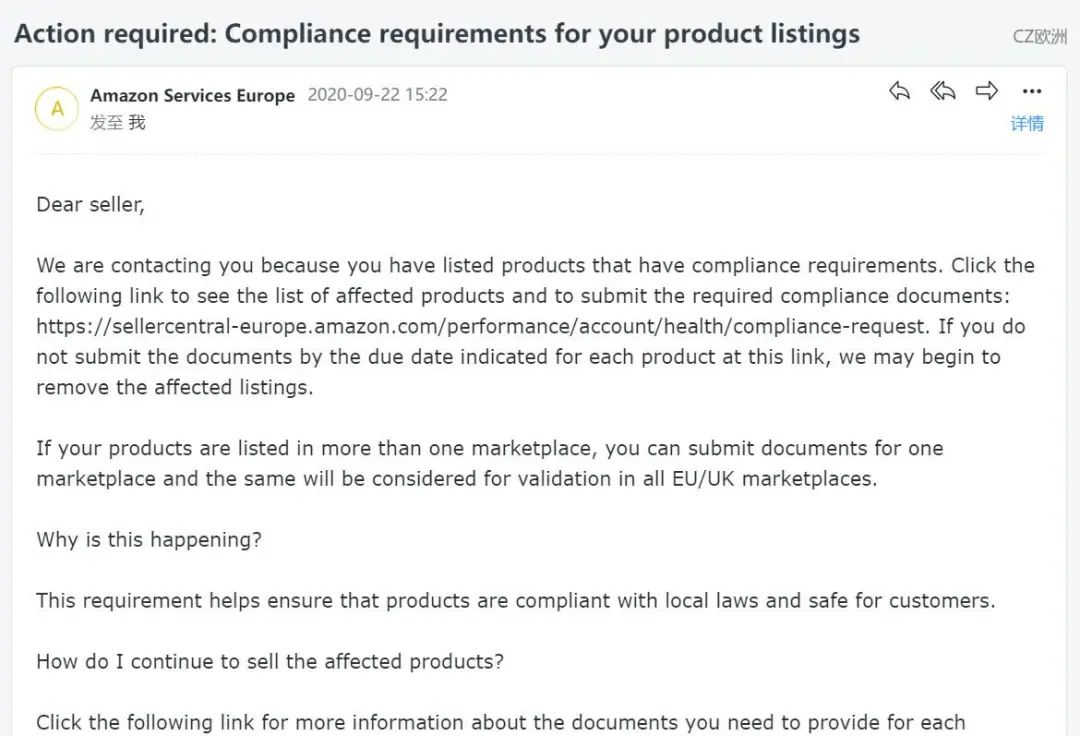The image size is (1080, 736).
Task: Click the leftmost reply arrow icon
Action: (x=899, y=90)
